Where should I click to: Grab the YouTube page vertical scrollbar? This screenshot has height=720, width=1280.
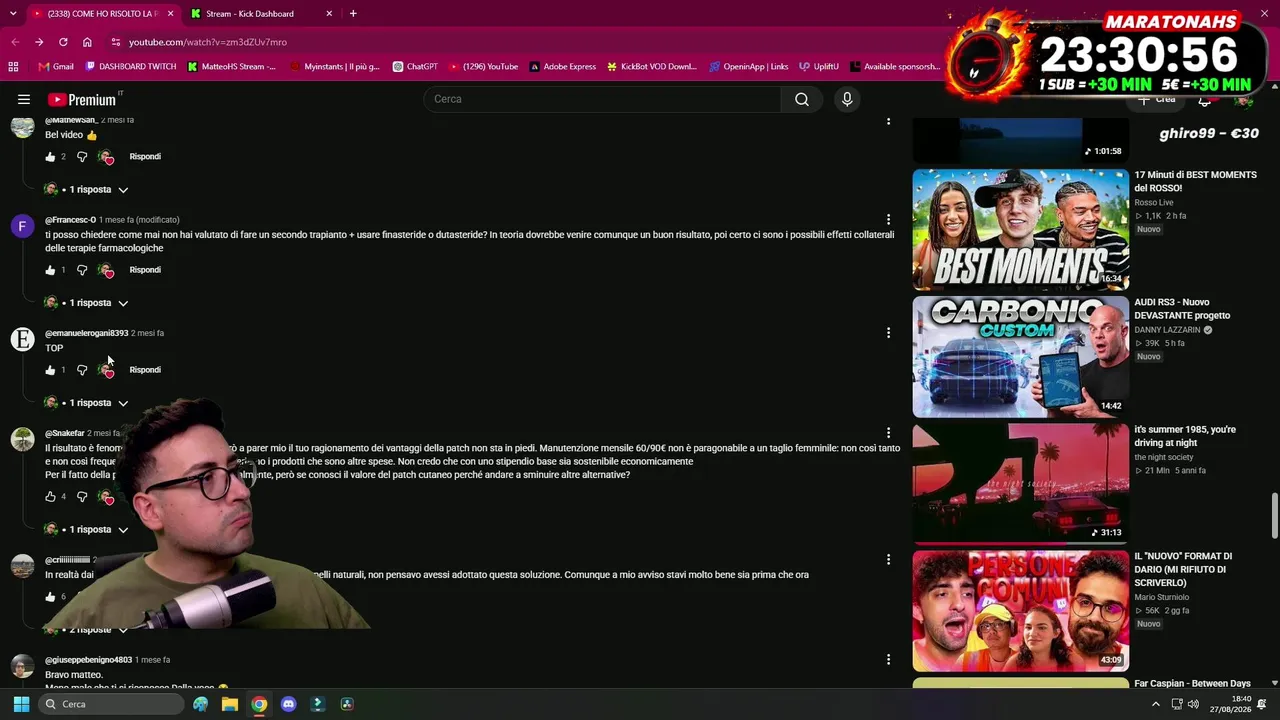tap(1274, 515)
